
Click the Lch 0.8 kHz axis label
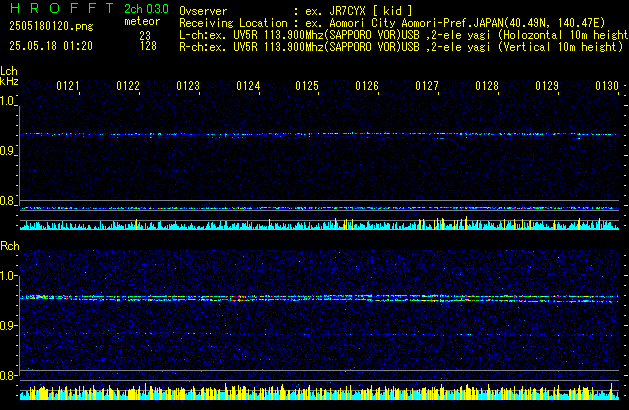(x=7, y=201)
